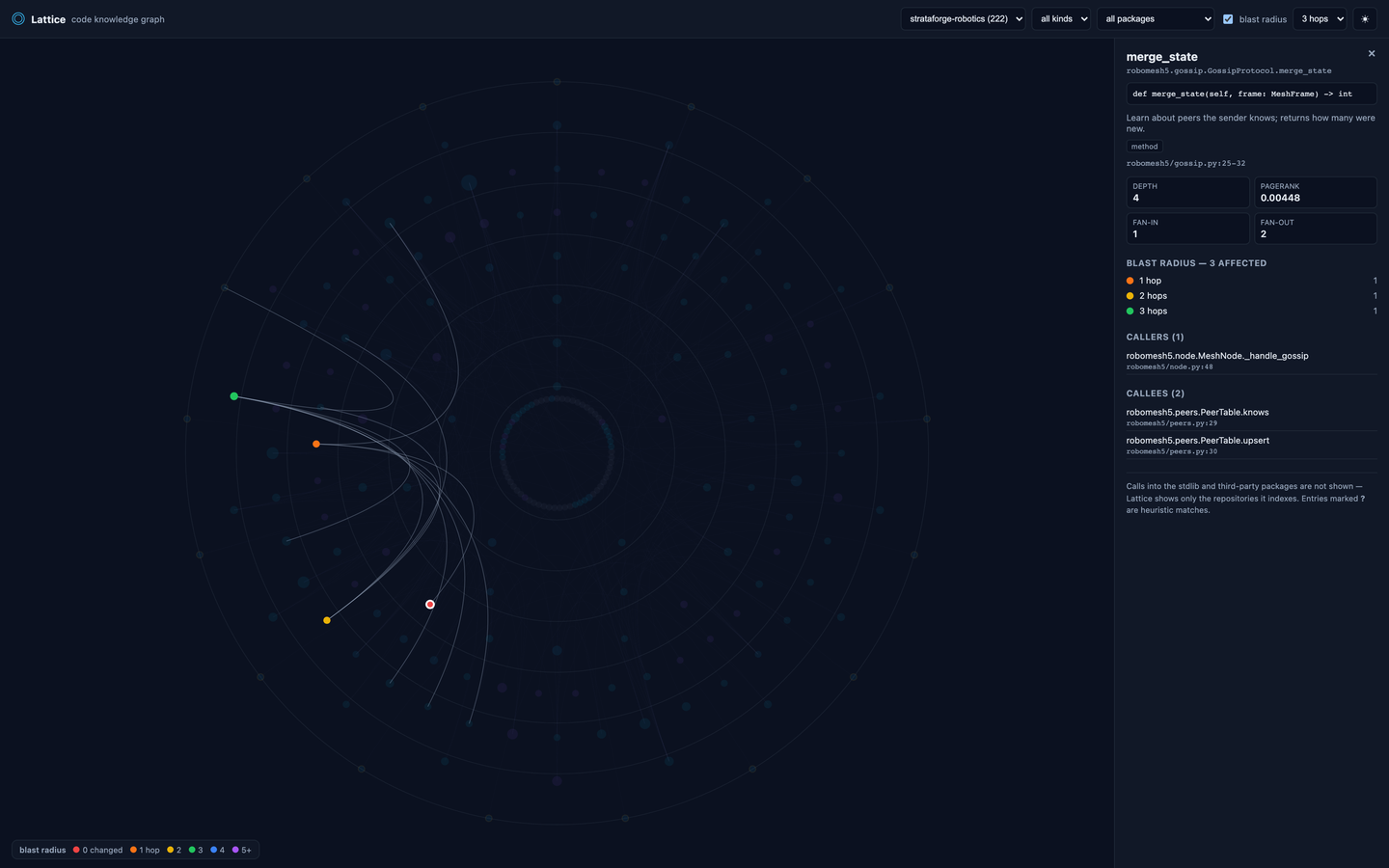Click the PAGERANK 0.00448 stat card
Viewport: 1389px width, 868px height.
[1315, 192]
